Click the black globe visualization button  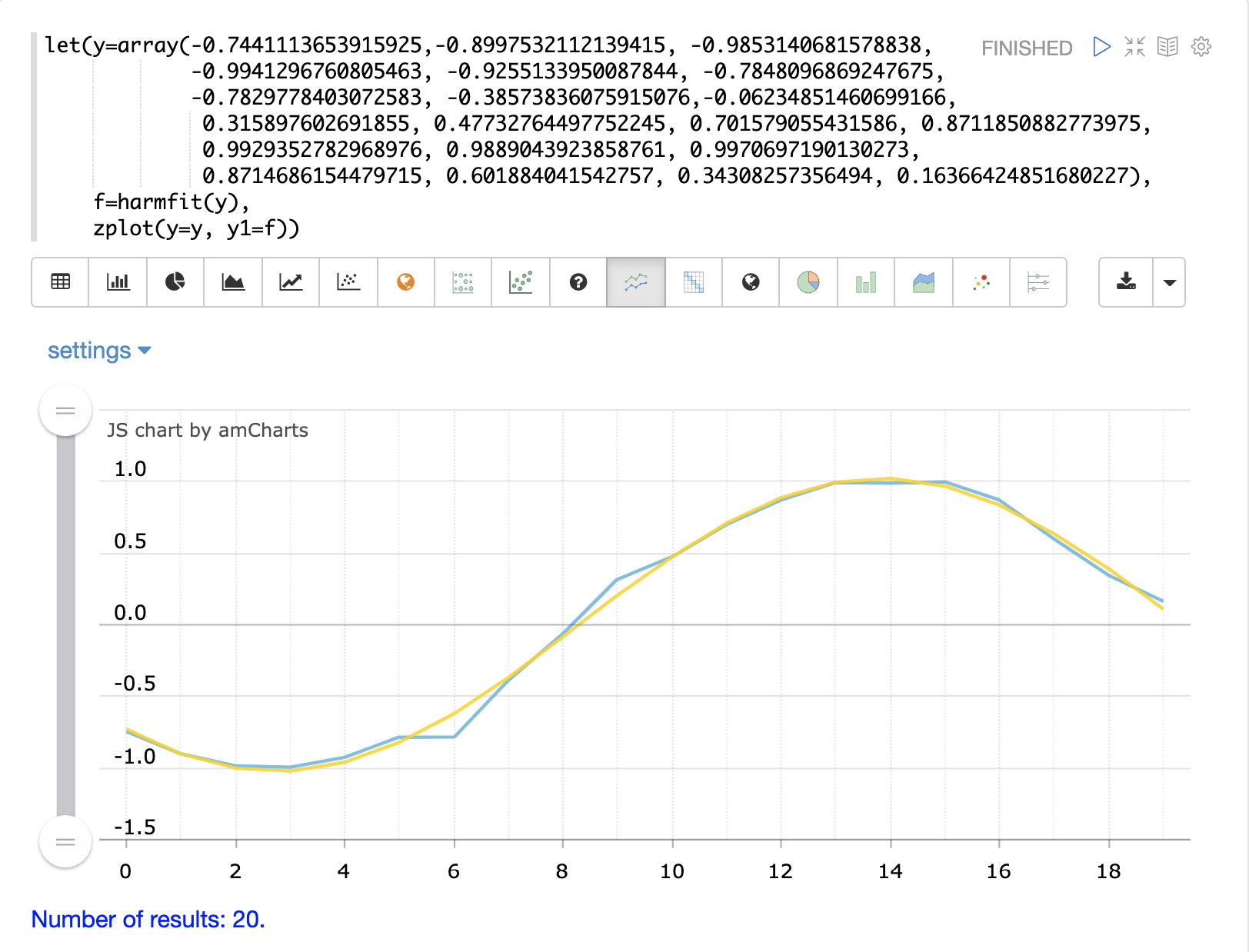pos(751,282)
